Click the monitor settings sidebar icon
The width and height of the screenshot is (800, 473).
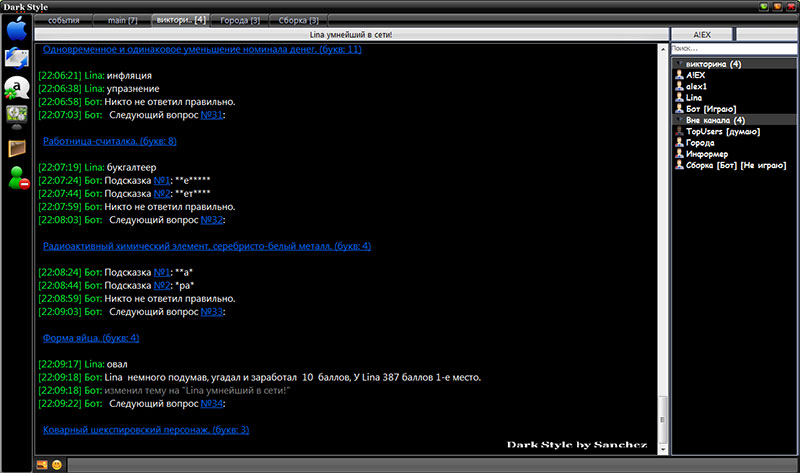click(x=17, y=116)
